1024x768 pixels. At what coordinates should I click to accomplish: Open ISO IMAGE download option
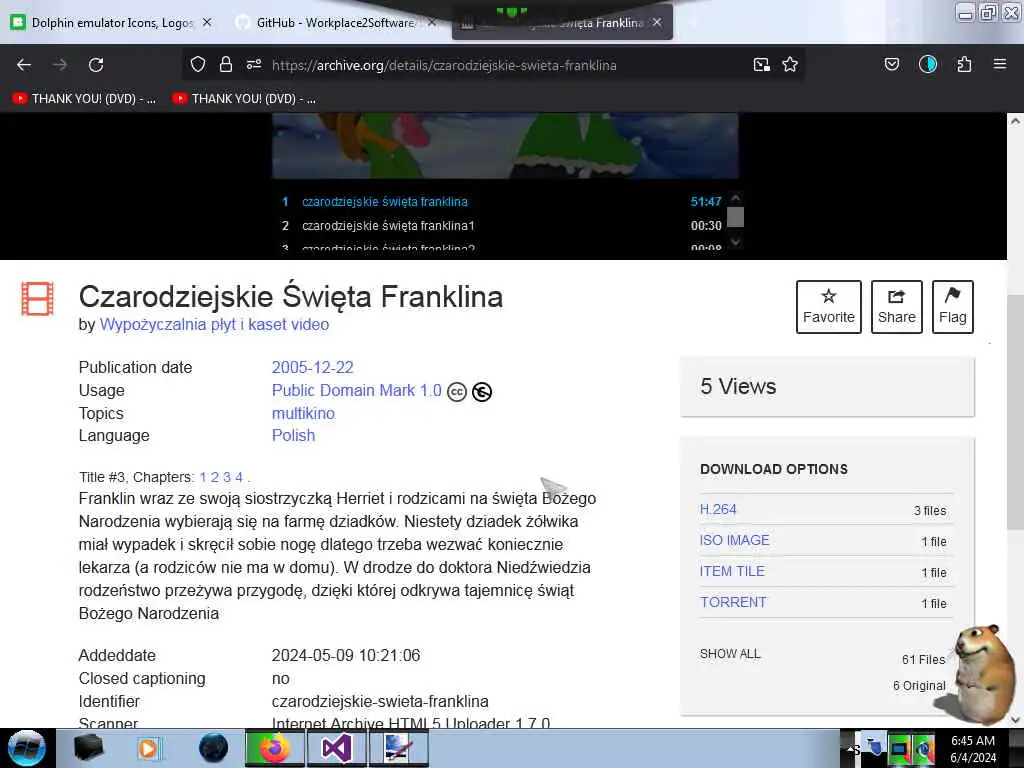click(x=735, y=540)
